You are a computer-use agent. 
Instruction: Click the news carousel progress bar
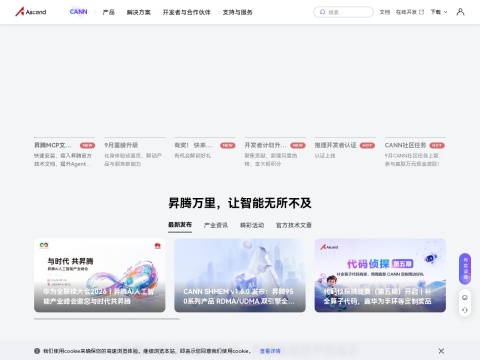point(107,319)
